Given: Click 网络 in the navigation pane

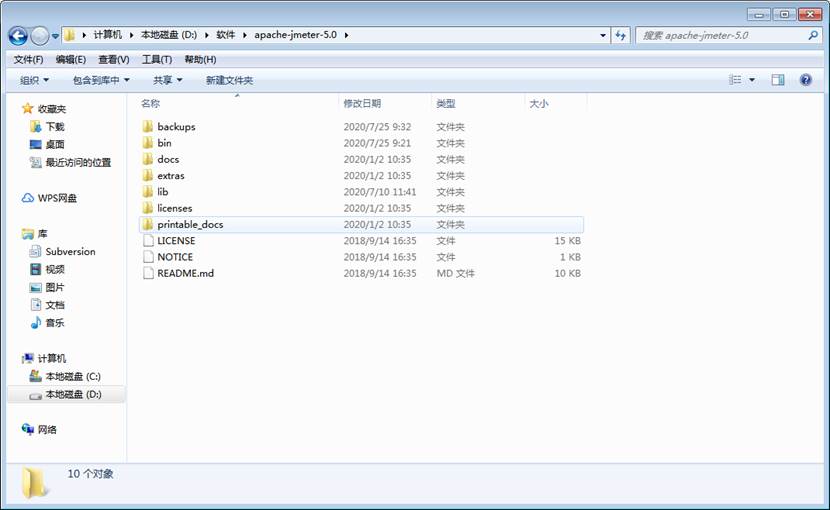Looking at the screenshot, I should pyautogui.click(x=47, y=430).
